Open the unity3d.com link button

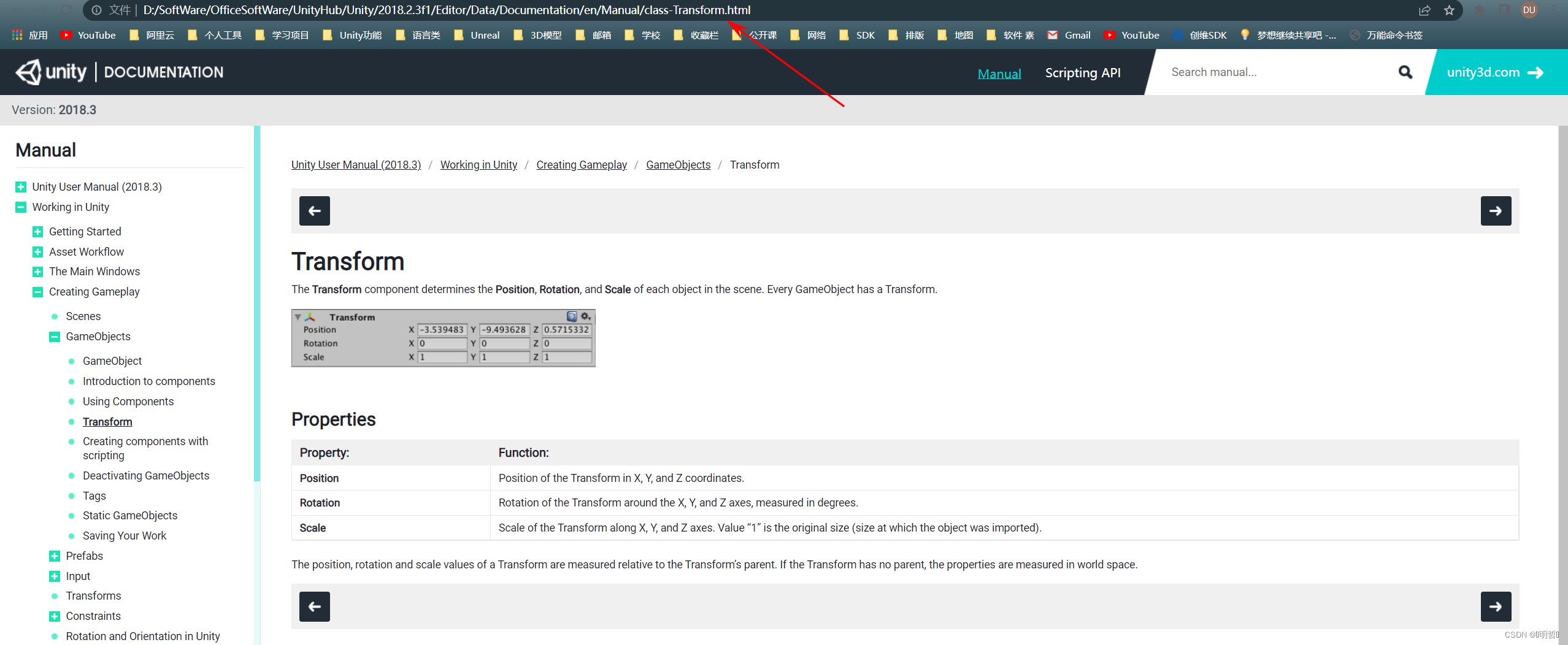pos(1496,72)
